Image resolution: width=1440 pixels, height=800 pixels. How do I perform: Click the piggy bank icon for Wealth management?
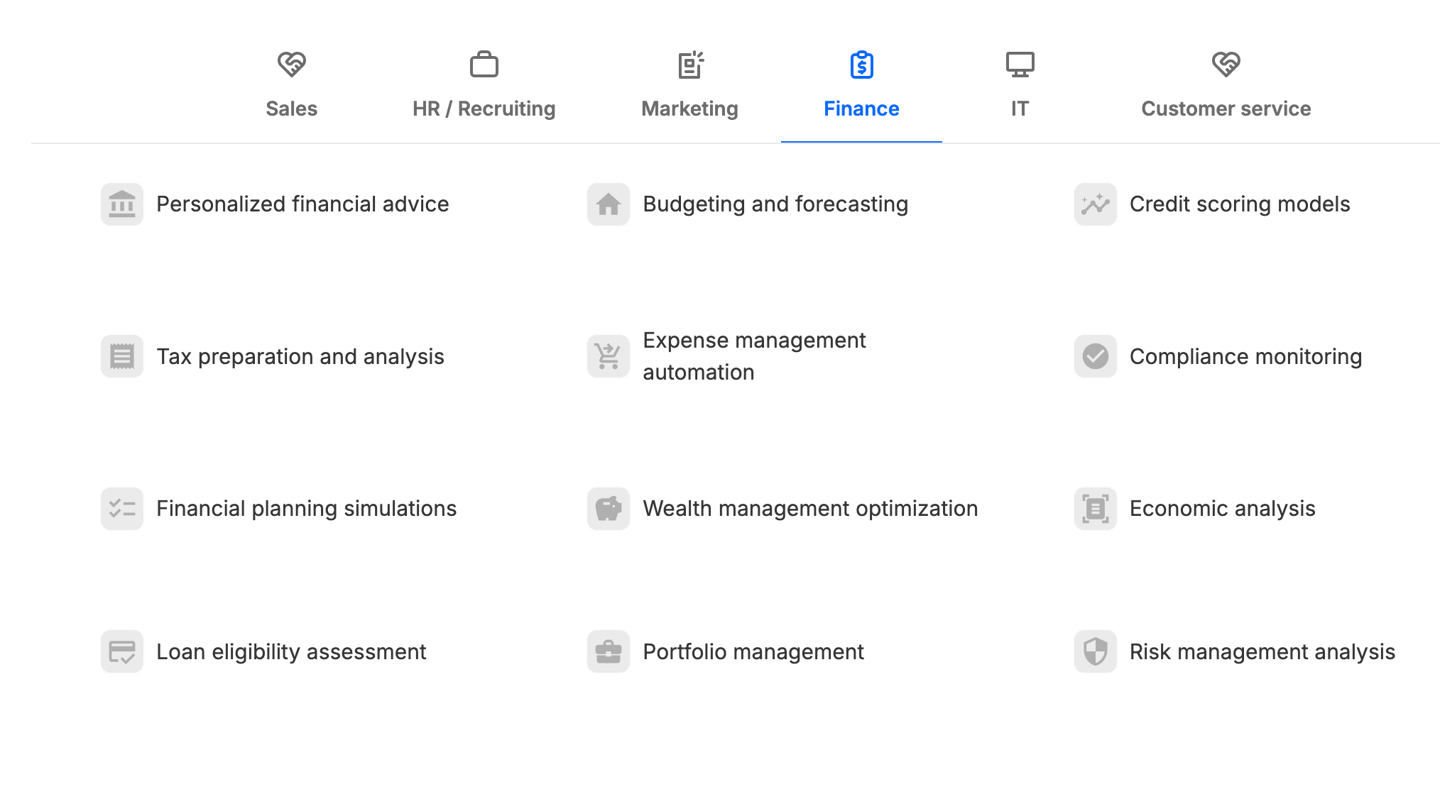click(x=608, y=509)
